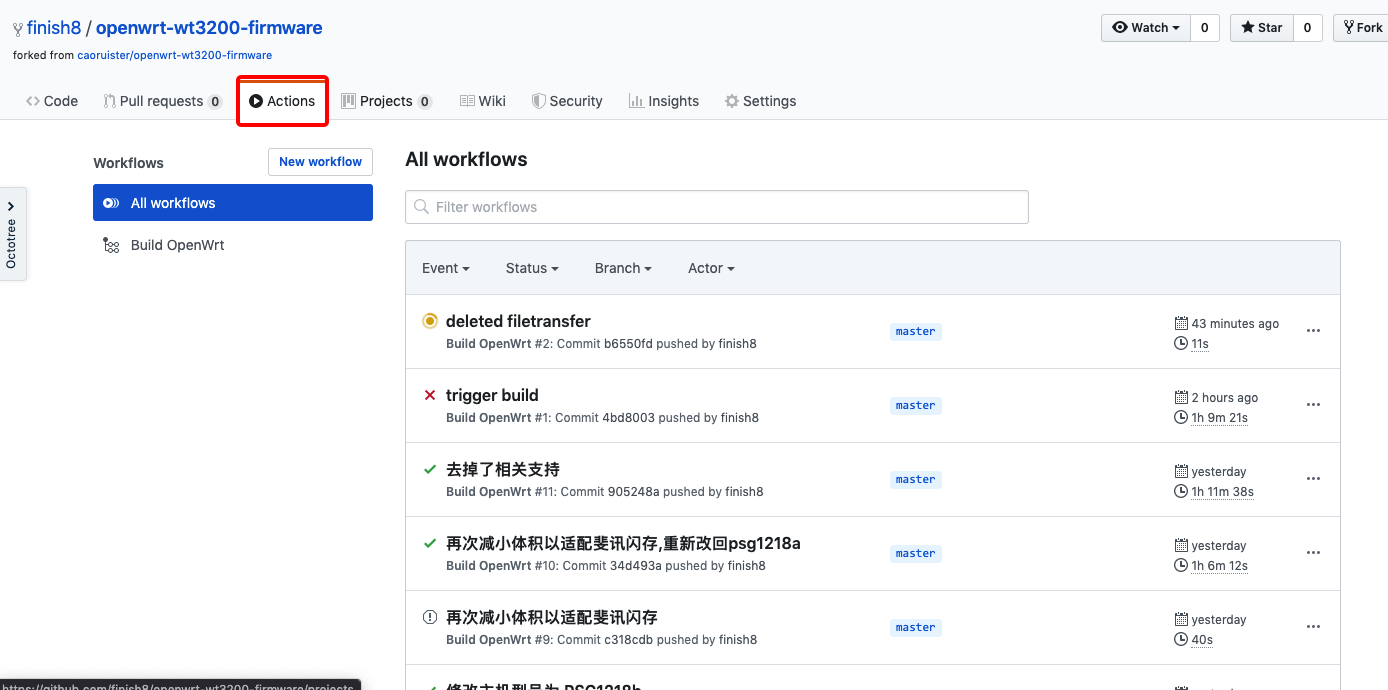Click the calendar icon beside '43 minutes ago'

coord(1181,323)
